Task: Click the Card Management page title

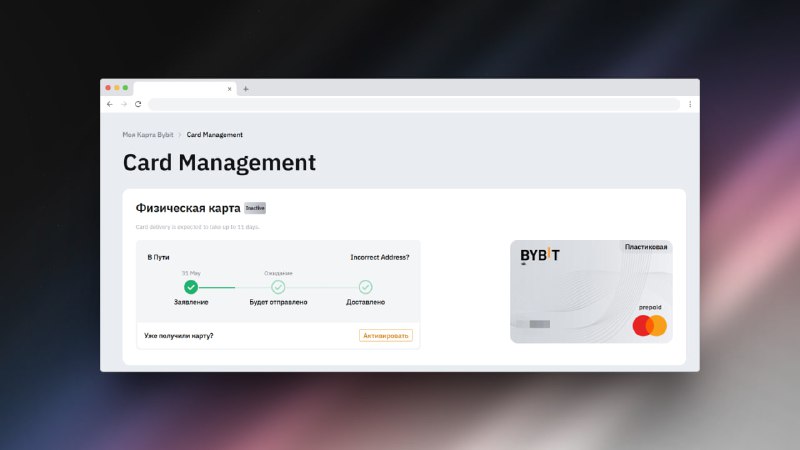Action: coord(219,163)
